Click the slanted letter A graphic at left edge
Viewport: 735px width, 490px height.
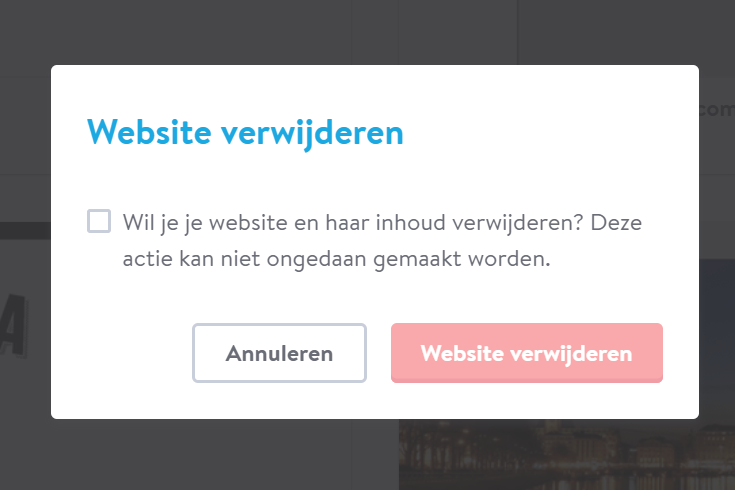[x=14, y=326]
